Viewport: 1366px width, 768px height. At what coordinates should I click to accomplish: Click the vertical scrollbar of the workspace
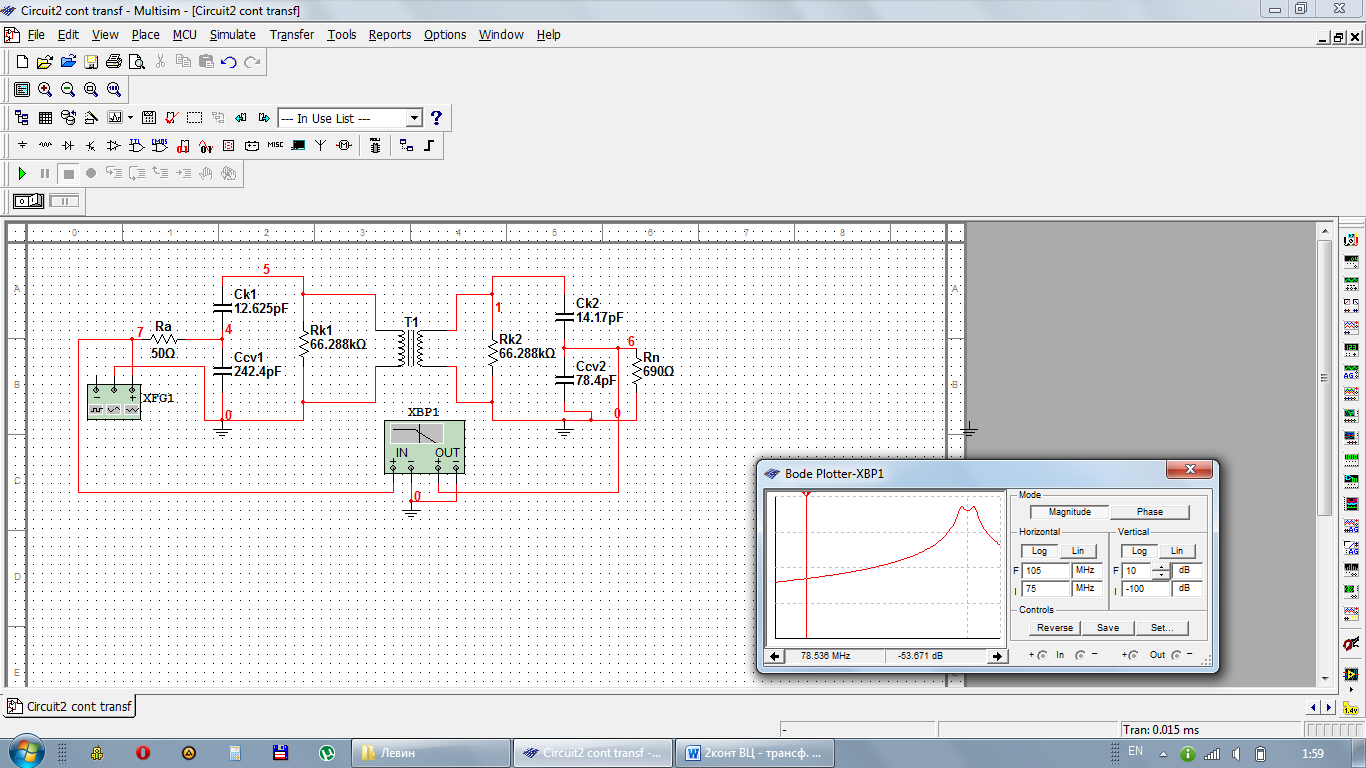pos(1325,376)
